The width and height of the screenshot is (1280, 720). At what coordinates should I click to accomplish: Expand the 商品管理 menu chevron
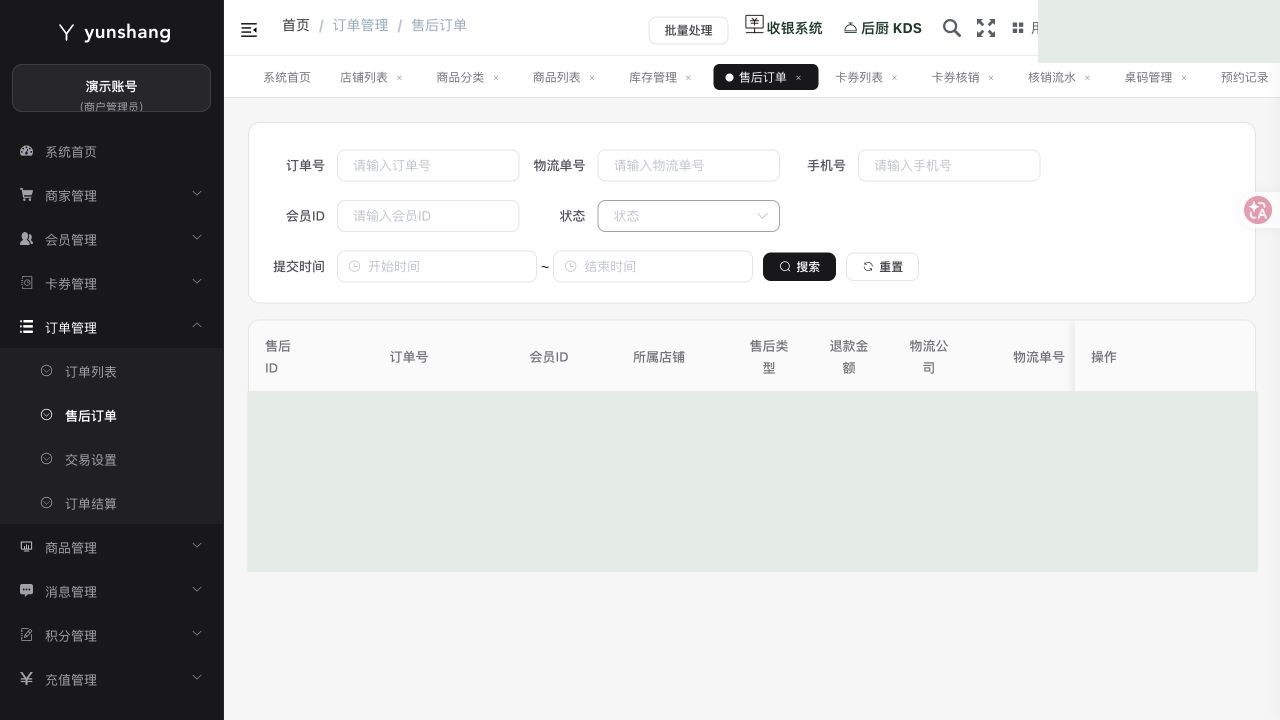point(197,545)
